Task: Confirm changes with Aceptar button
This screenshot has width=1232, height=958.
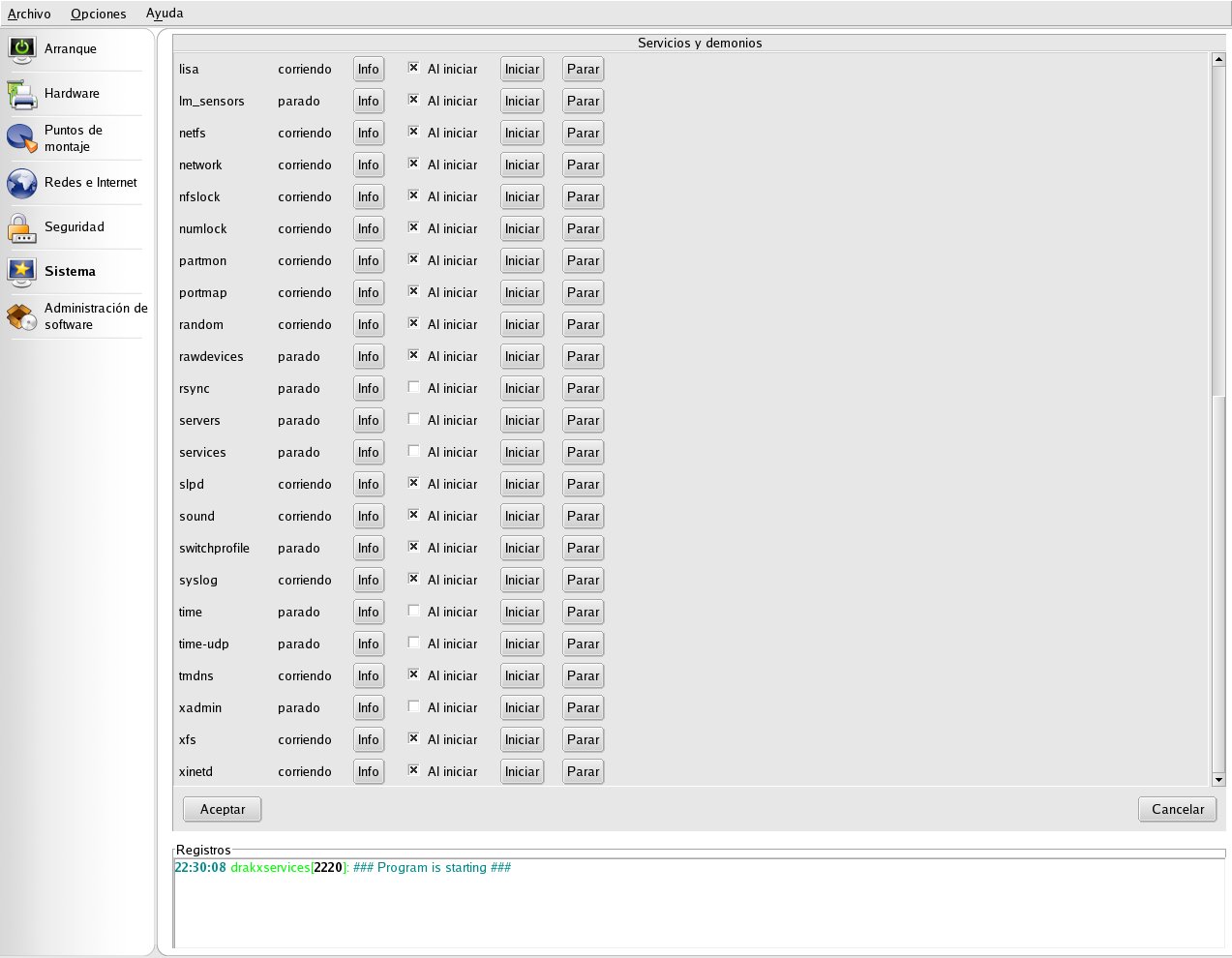Action: 223,809
